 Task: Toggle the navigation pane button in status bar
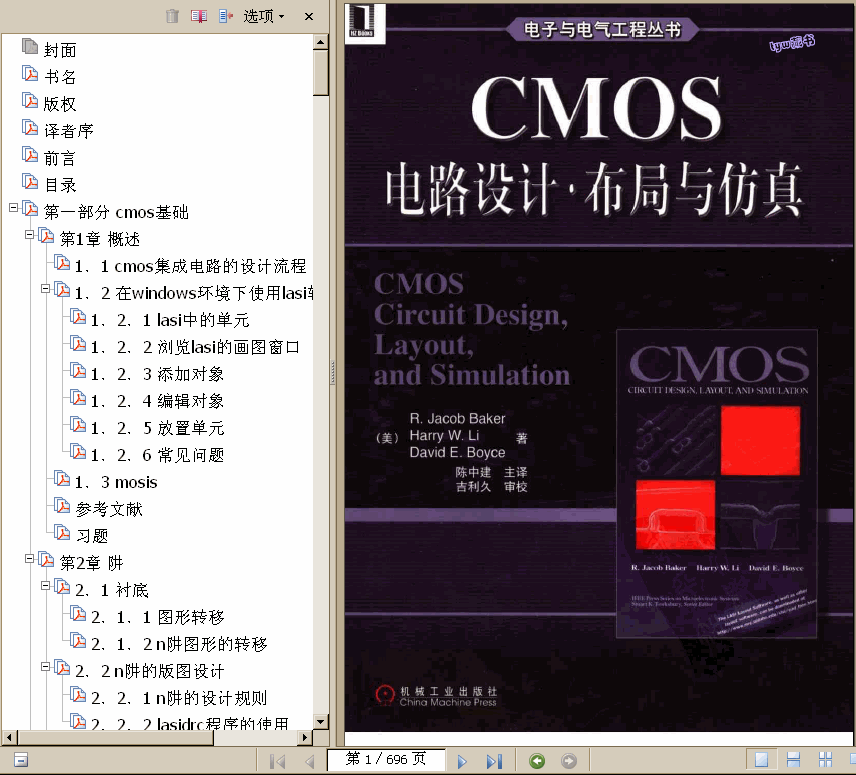tap(21, 760)
